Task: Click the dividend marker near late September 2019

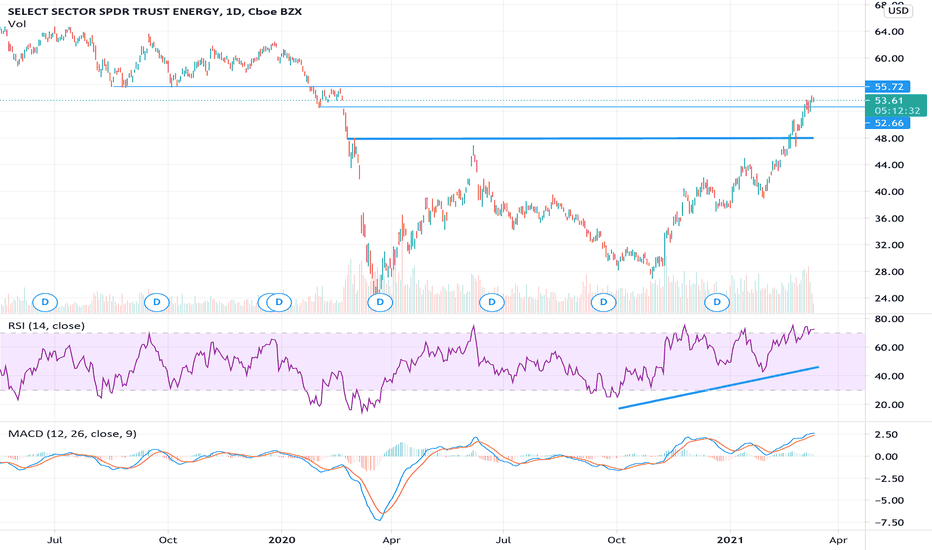Action: click(x=157, y=302)
